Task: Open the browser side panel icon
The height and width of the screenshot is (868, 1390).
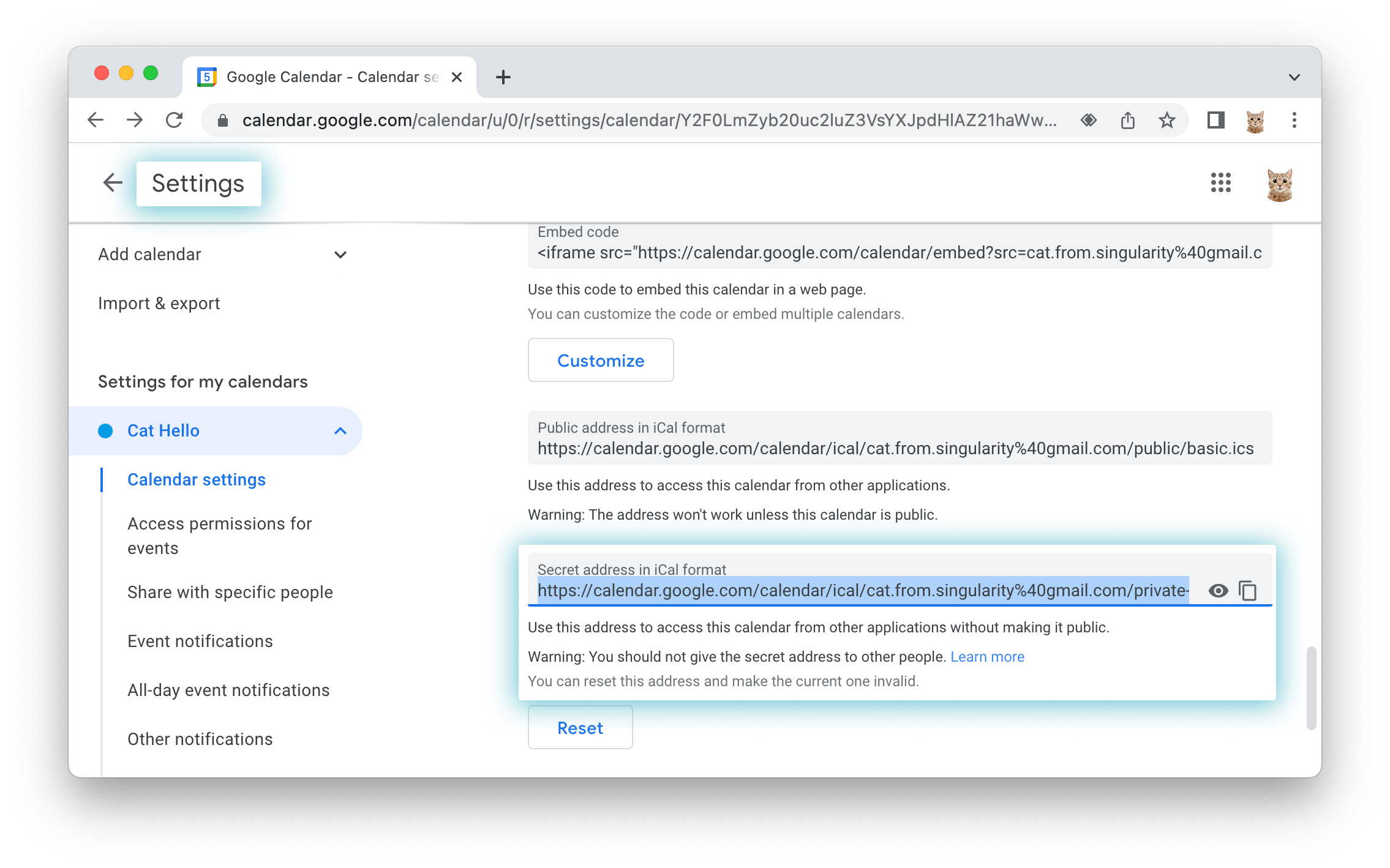Action: coord(1215,120)
